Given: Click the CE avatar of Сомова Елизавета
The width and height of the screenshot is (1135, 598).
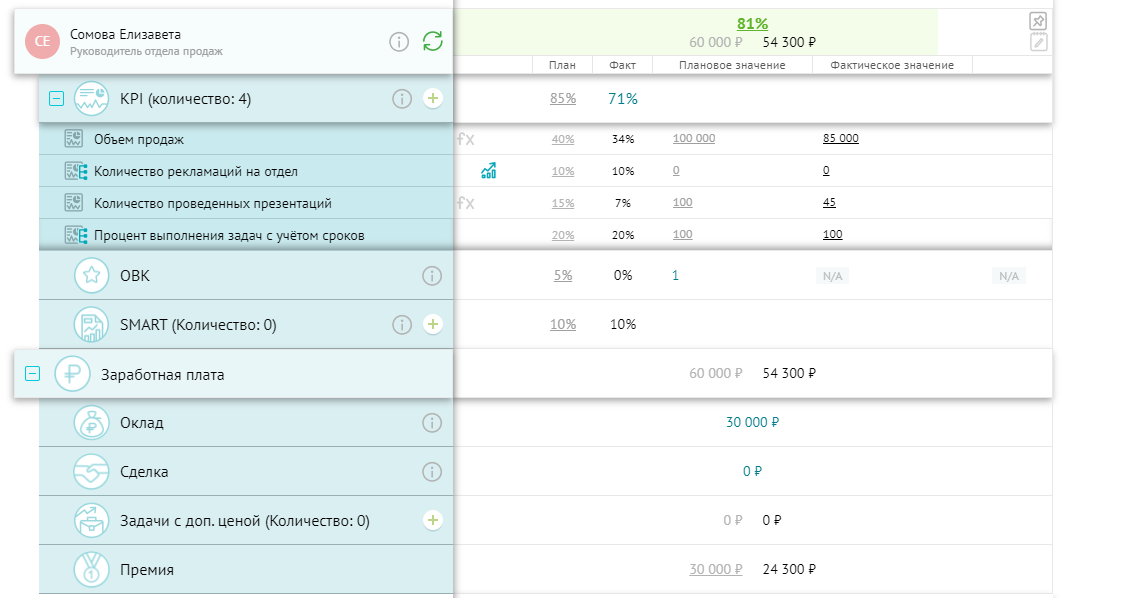Looking at the screenshot, I should (x=43, y=41).
